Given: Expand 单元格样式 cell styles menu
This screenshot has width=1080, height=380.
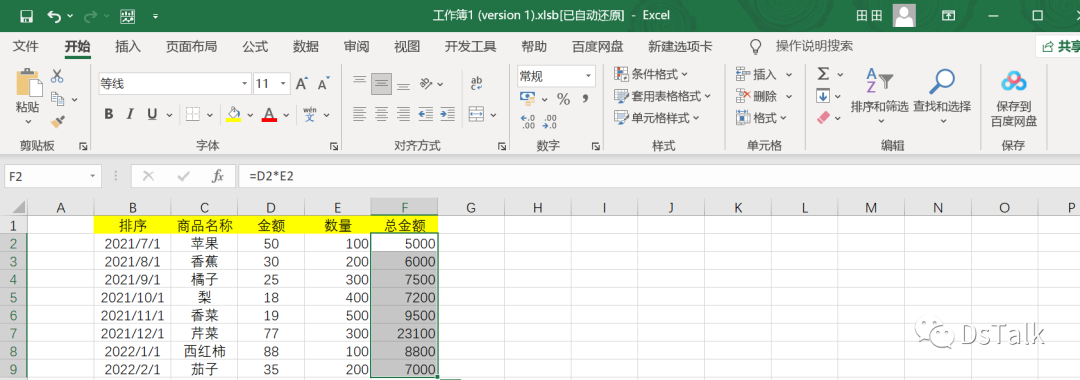Looking at the screenshot, I should tap(656, 118).
